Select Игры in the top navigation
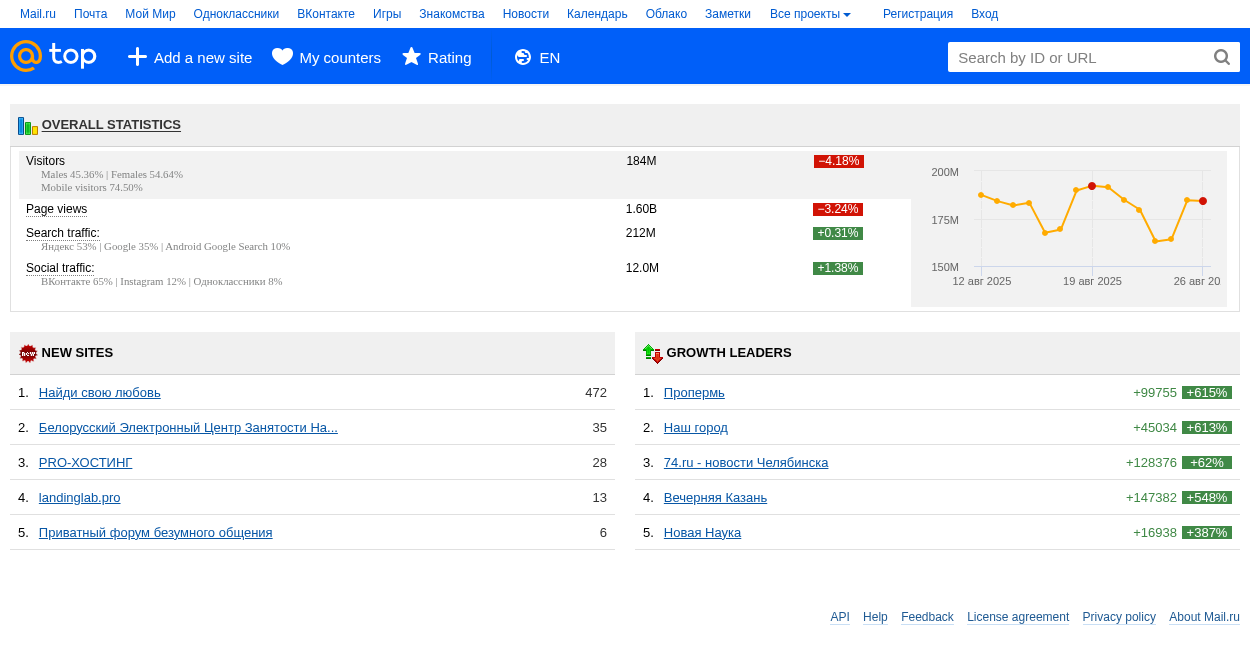 (387, 14)
